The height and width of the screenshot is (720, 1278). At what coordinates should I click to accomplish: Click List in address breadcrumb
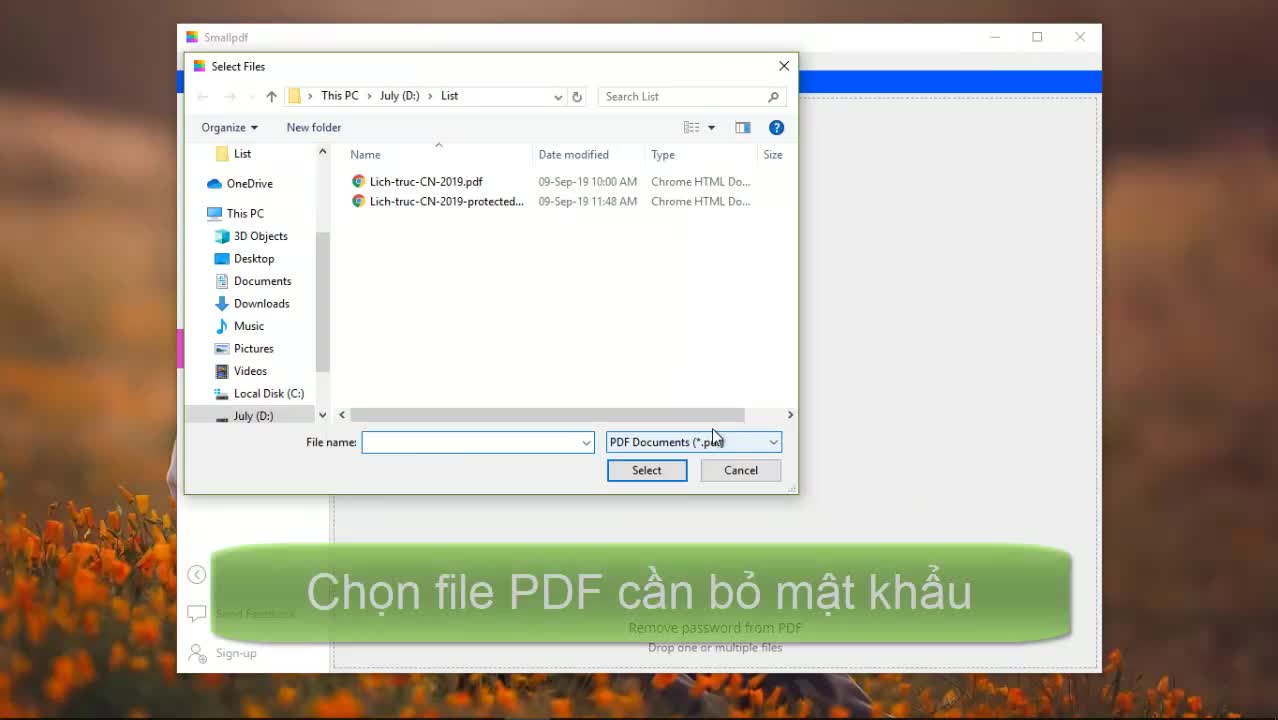449,96
